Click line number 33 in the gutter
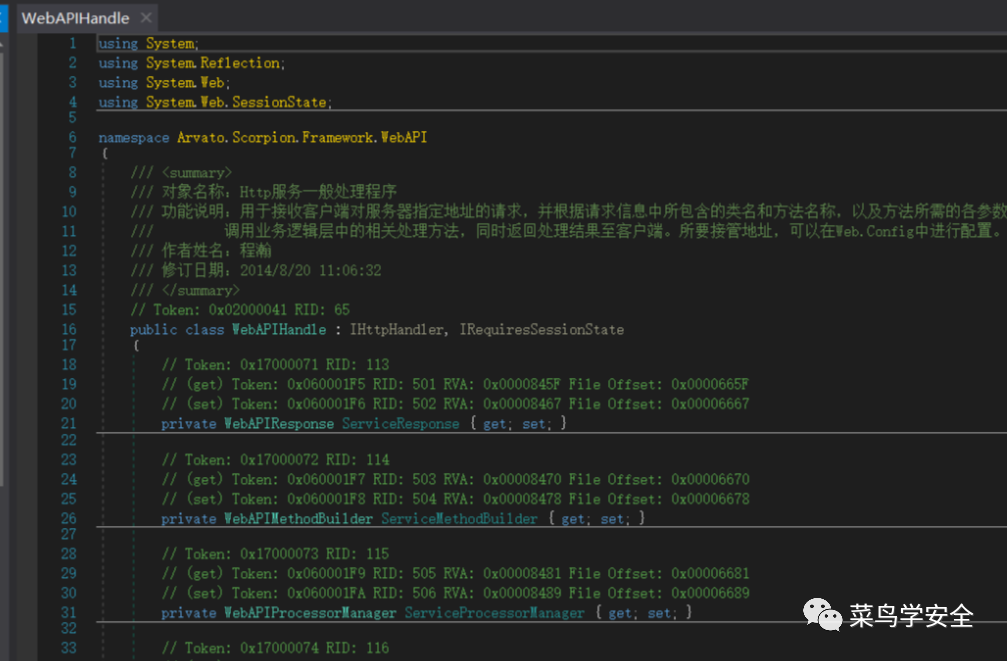1007x661 pixels. coord(69,648)
